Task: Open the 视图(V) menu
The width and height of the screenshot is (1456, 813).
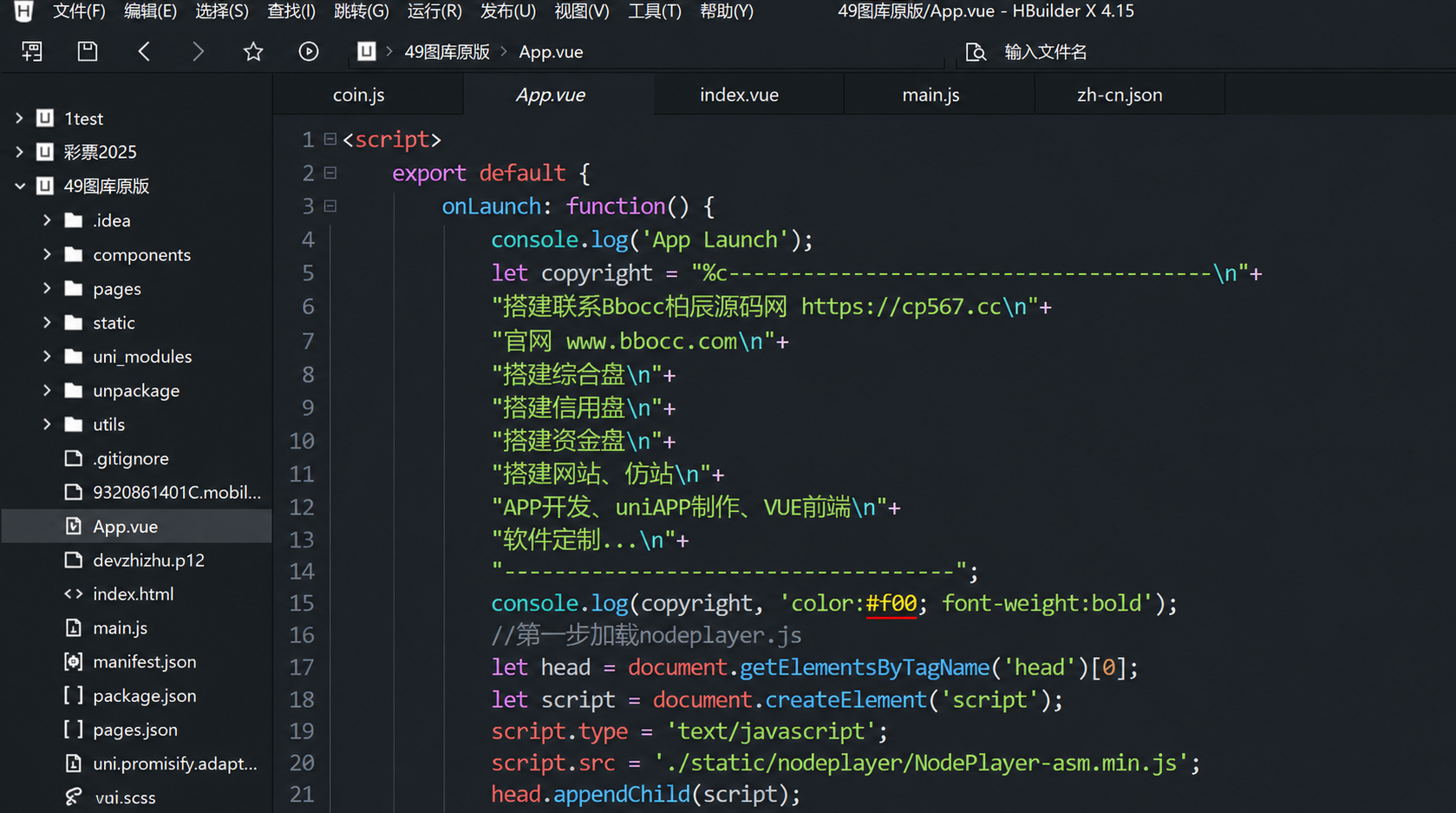Action: [582, 11]
